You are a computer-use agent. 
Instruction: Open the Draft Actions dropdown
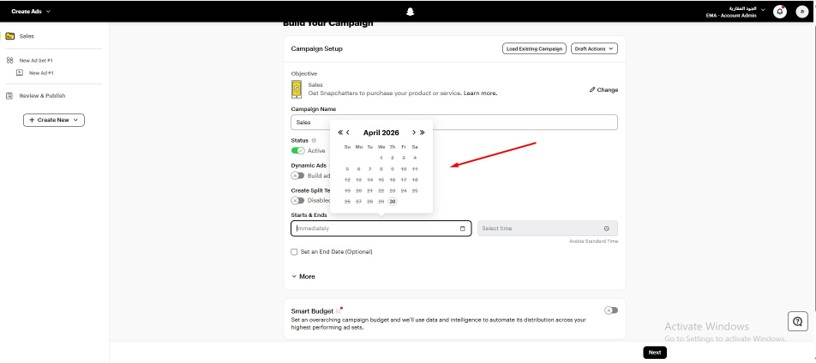click(x=594, y=48)
